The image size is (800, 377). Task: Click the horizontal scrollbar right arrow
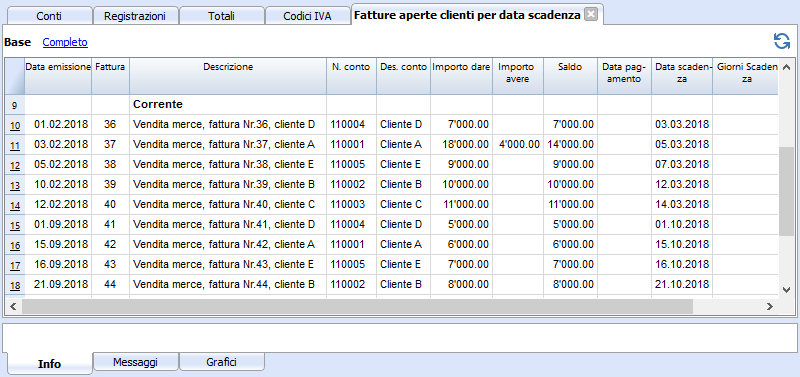click(770, 307)
